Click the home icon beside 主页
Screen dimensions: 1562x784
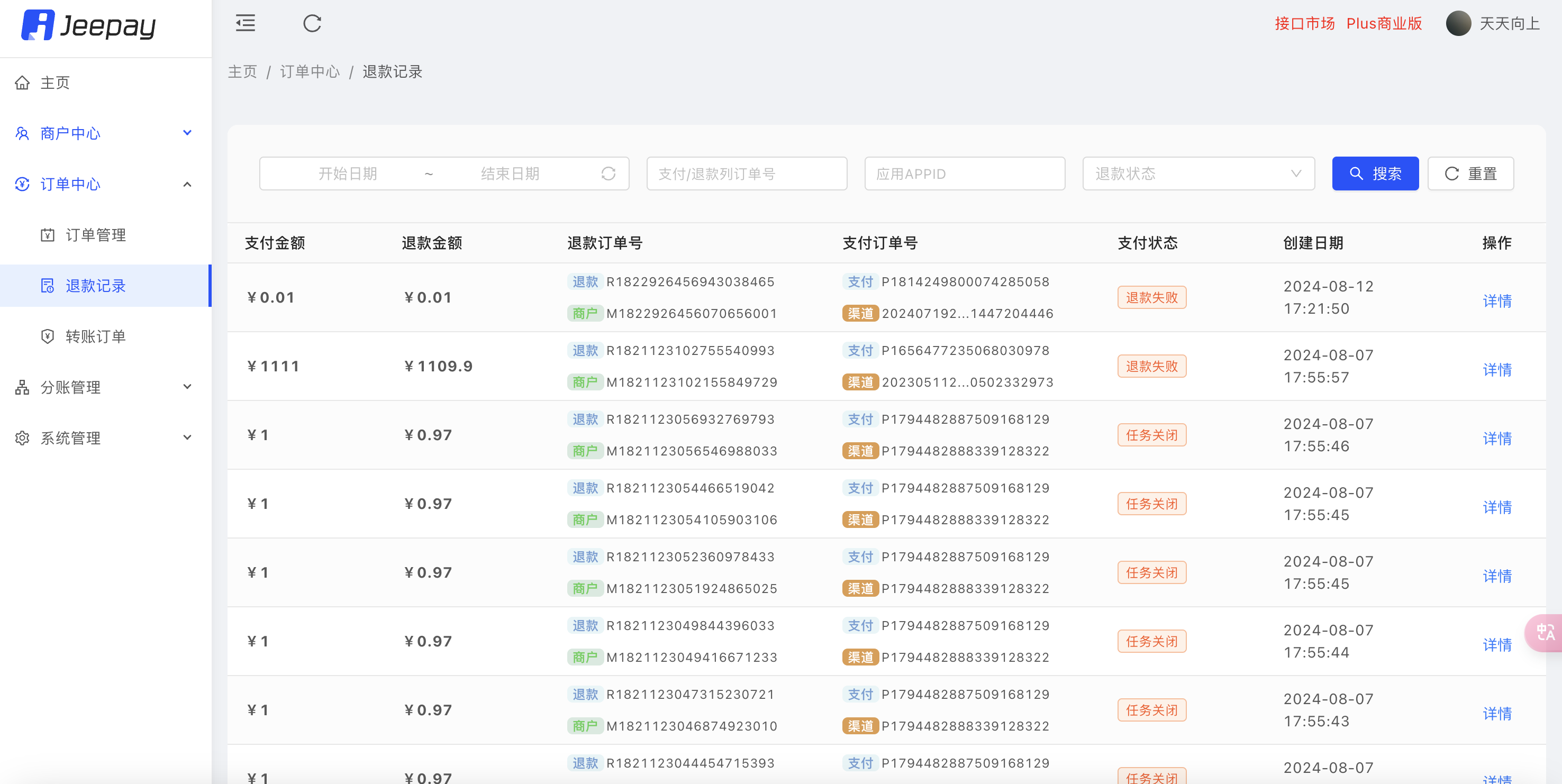pyautogui.click(x=22, y=83)
